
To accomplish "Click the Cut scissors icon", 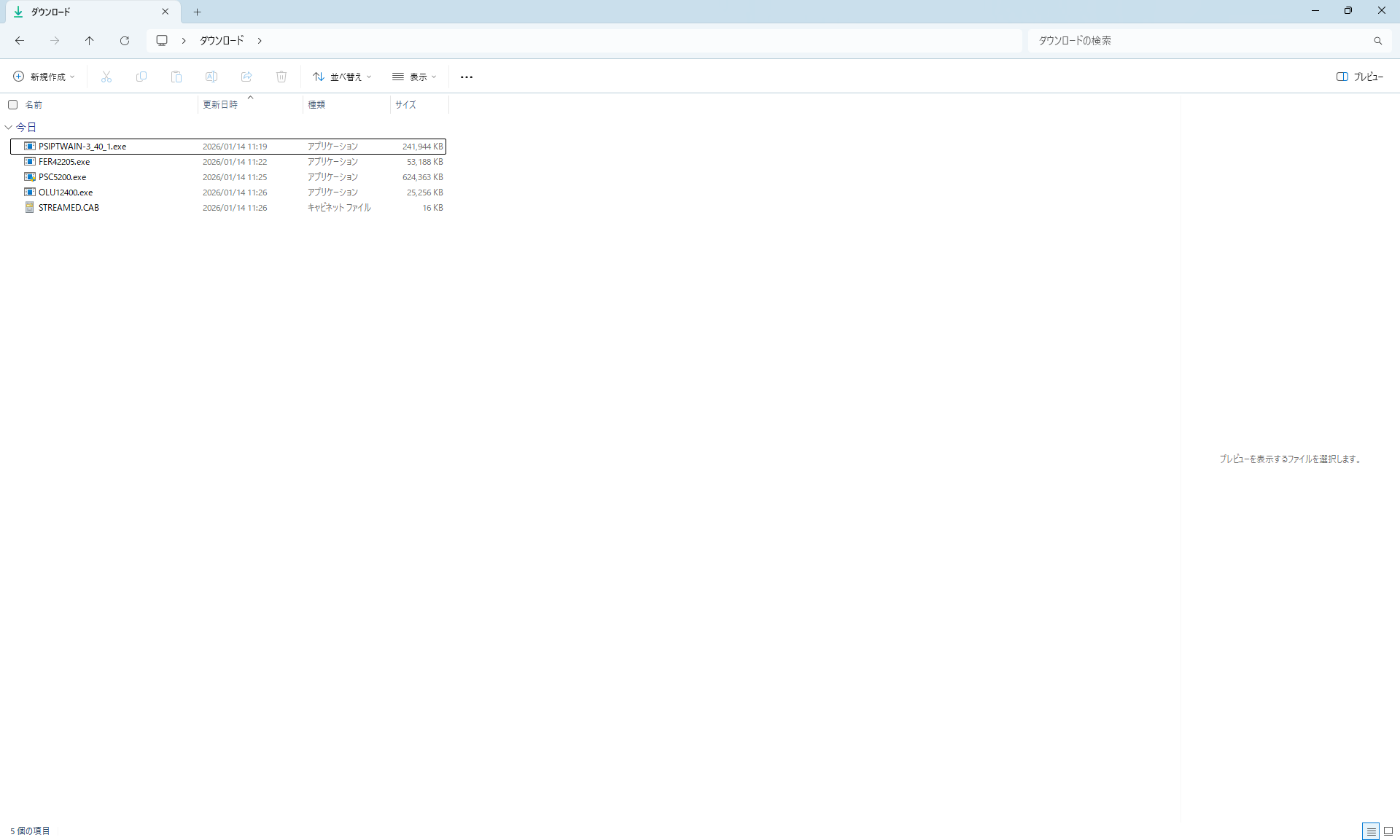I will (x=106, y=77).
